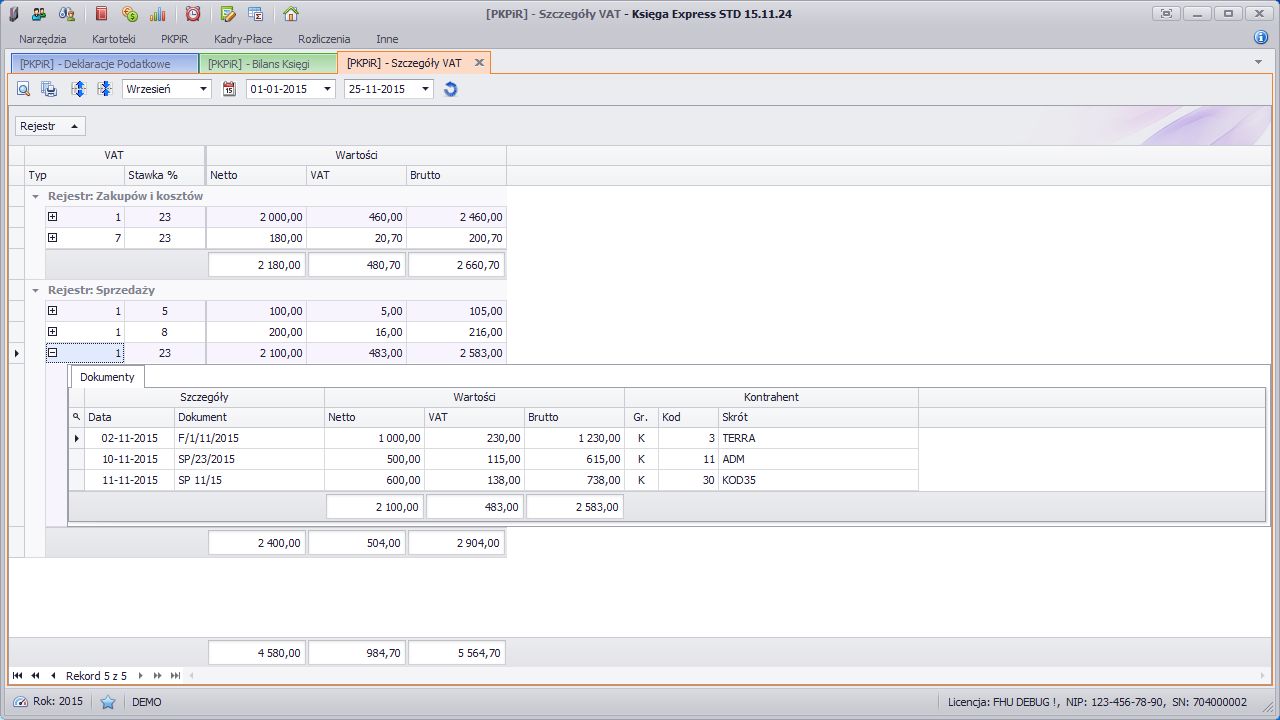This screenshot has width=1280, height=720.
Task: Sort by Data column in Dokumenty
Action: pyautogui.click(x=130, y=417)
